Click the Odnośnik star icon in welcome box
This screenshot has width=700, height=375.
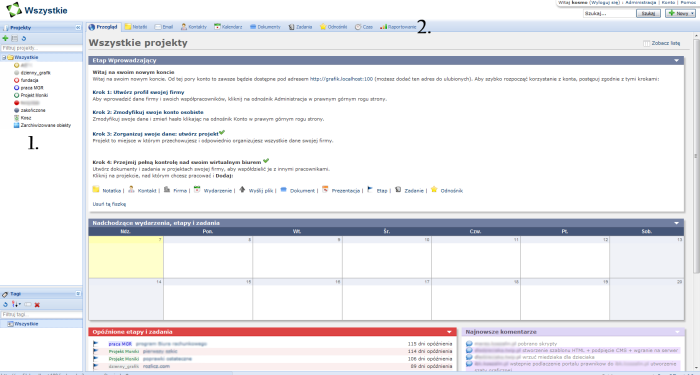[434, 189]
